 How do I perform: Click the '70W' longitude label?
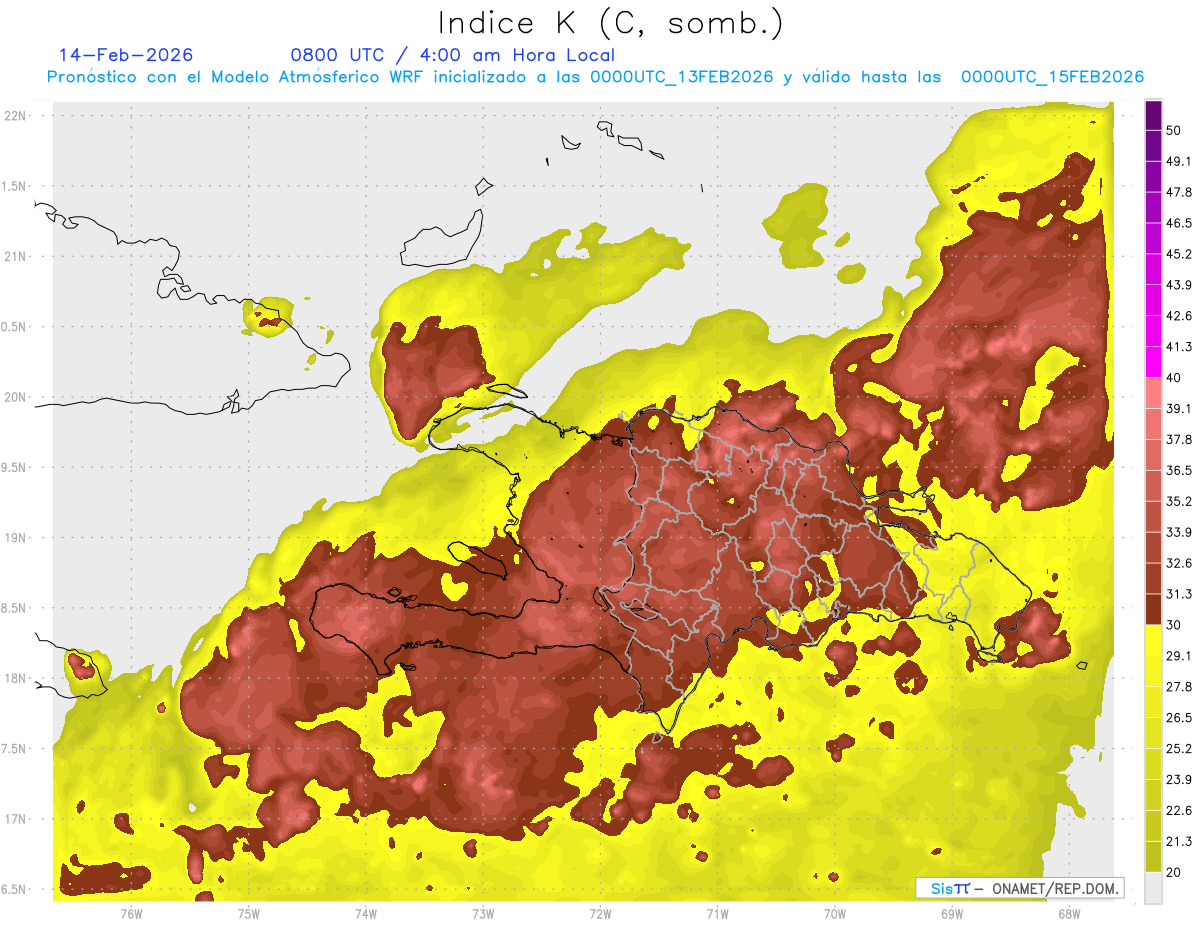pos(834,913)
